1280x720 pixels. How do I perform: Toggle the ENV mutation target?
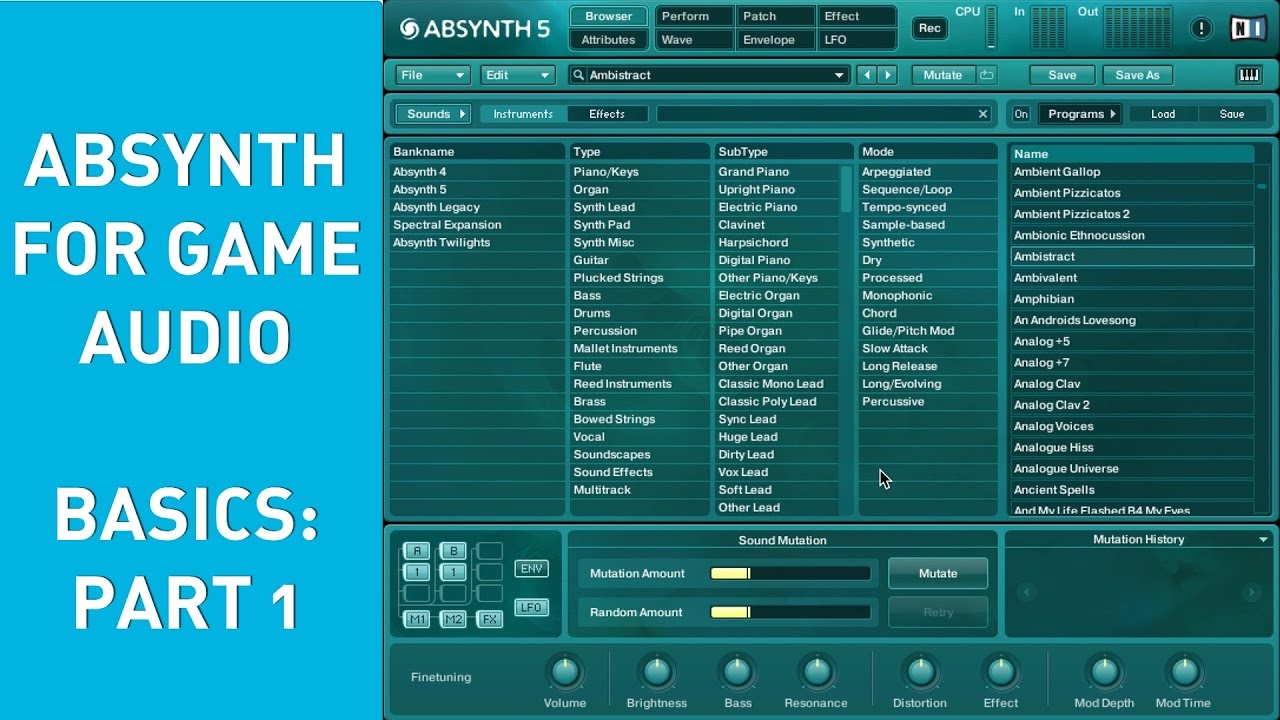click(x=532, y=569)
